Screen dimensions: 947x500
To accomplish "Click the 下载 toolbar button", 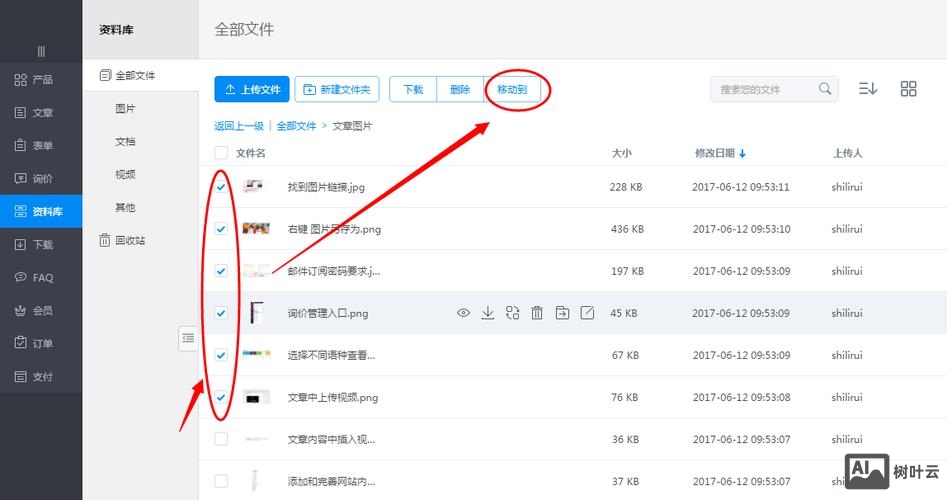I will pos(413,89).
